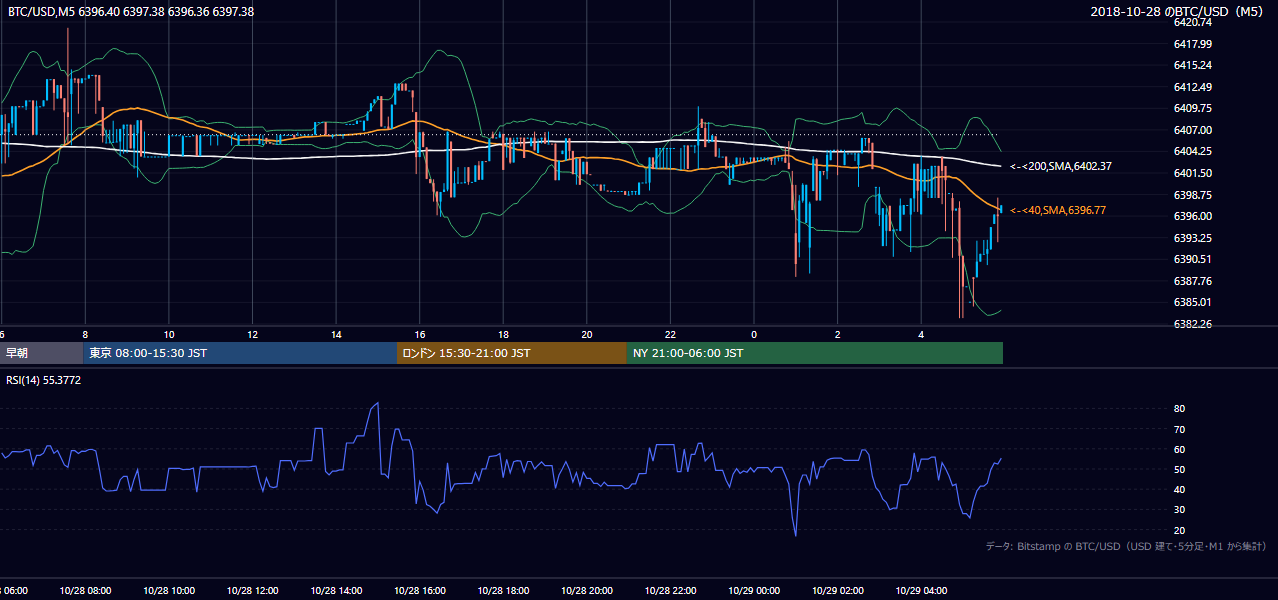Click hour label 18 under the price chart
This screenshot has width=1278, height=600.
[x=504, y=334]
